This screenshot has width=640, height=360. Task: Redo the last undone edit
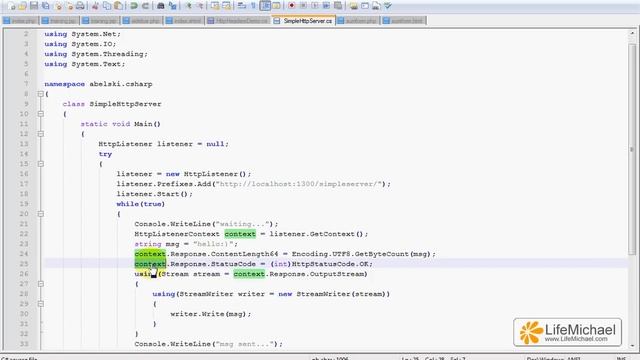coord(145,6)
